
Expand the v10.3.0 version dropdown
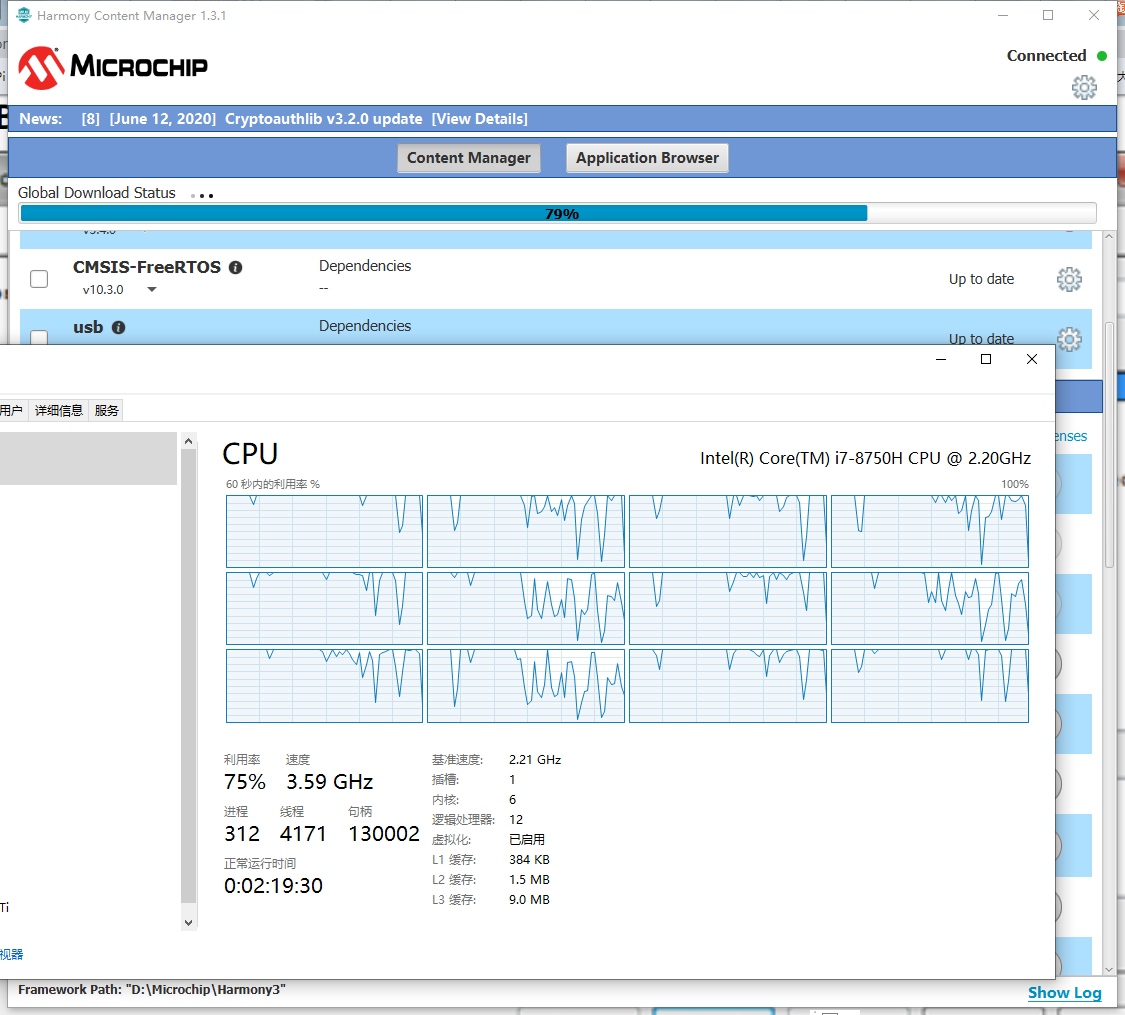151,290
